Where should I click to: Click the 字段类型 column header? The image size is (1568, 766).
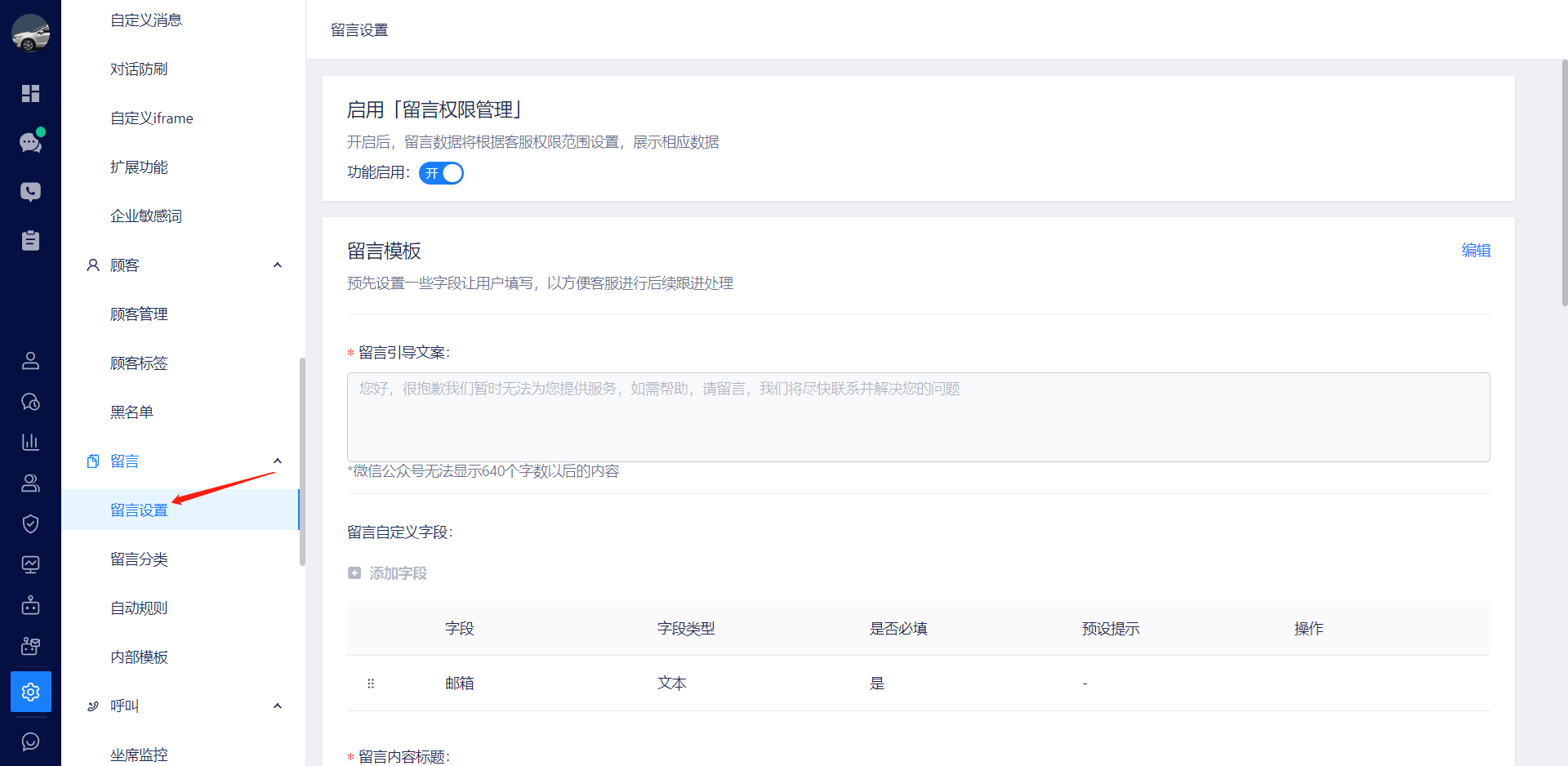point(686,629)
